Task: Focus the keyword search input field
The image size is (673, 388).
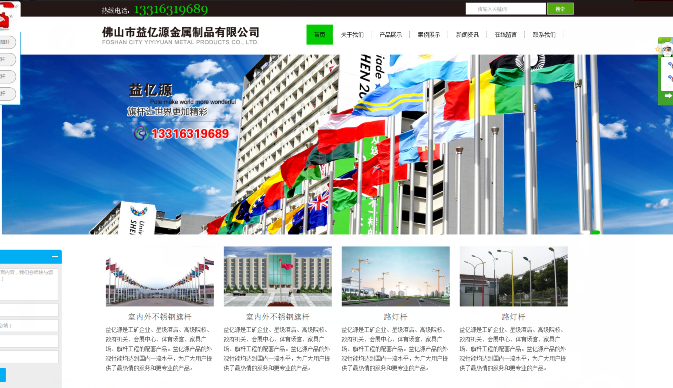Action: tap(506, 9)
